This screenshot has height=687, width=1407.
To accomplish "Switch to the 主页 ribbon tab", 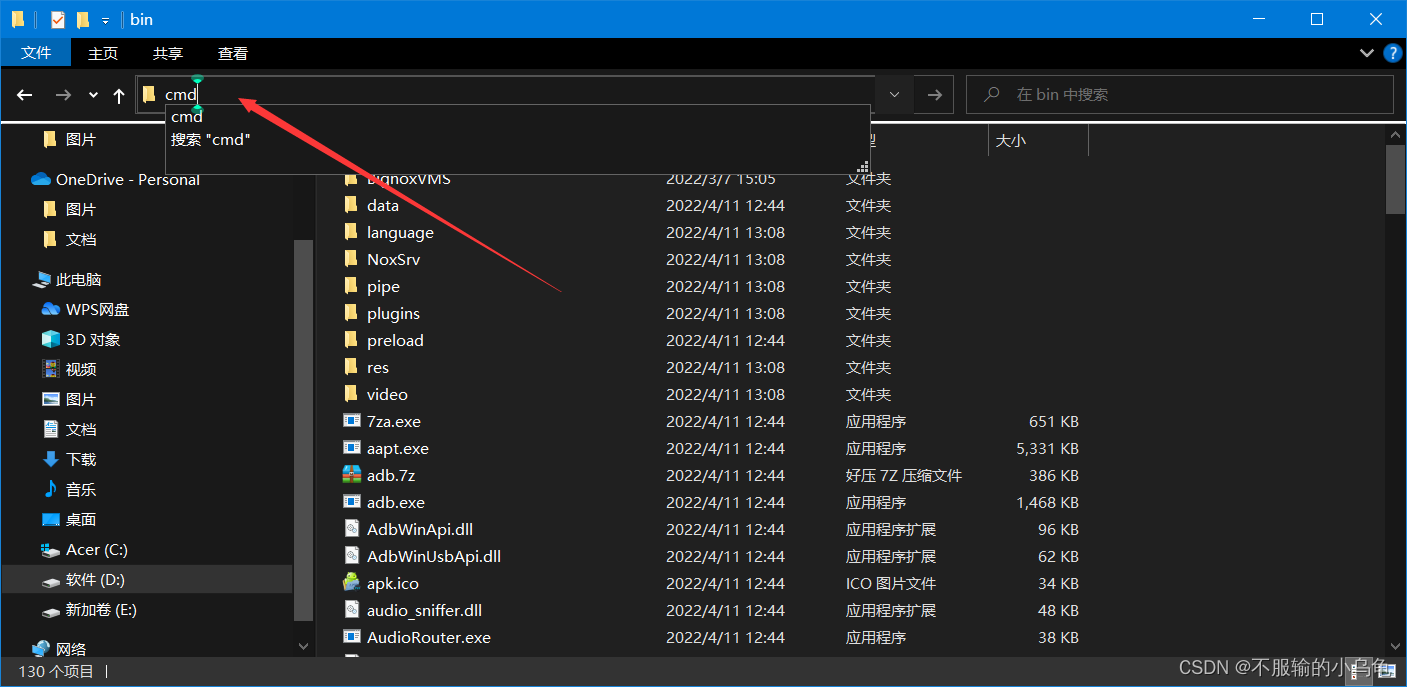I will click(103, 53).
